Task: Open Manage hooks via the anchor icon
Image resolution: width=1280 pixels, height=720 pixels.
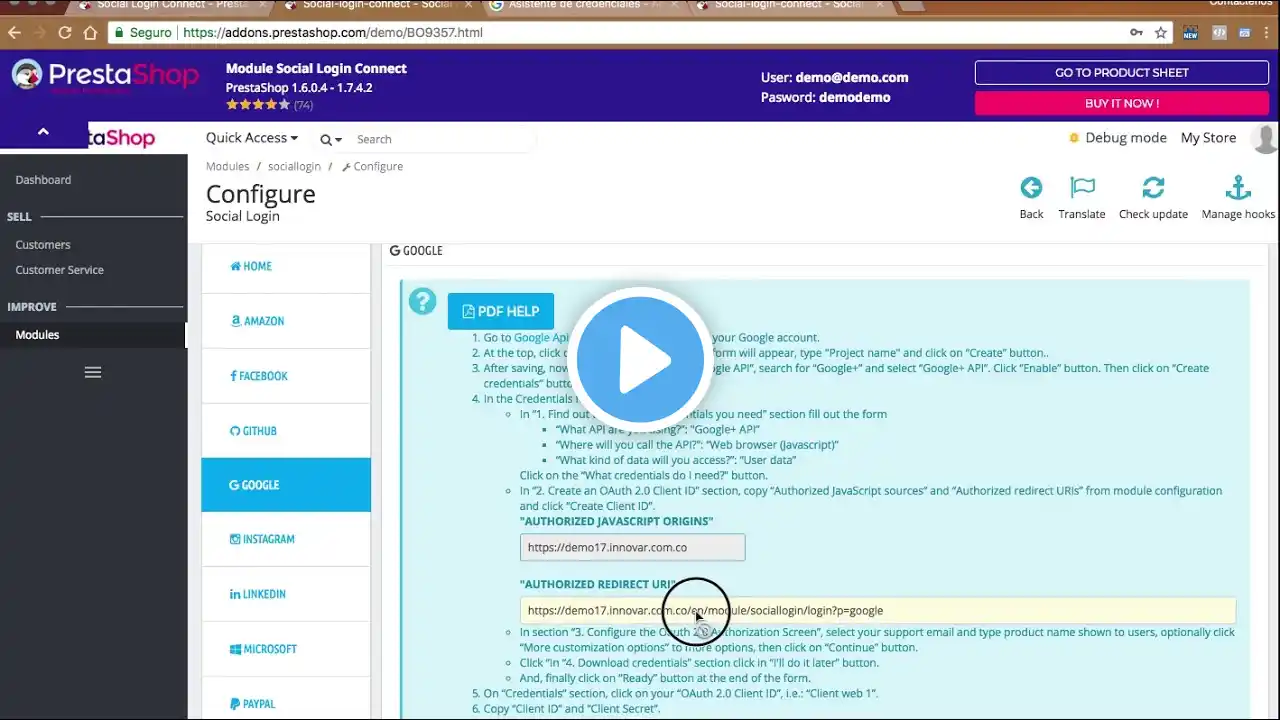Action: click(x=1238, y=187)
